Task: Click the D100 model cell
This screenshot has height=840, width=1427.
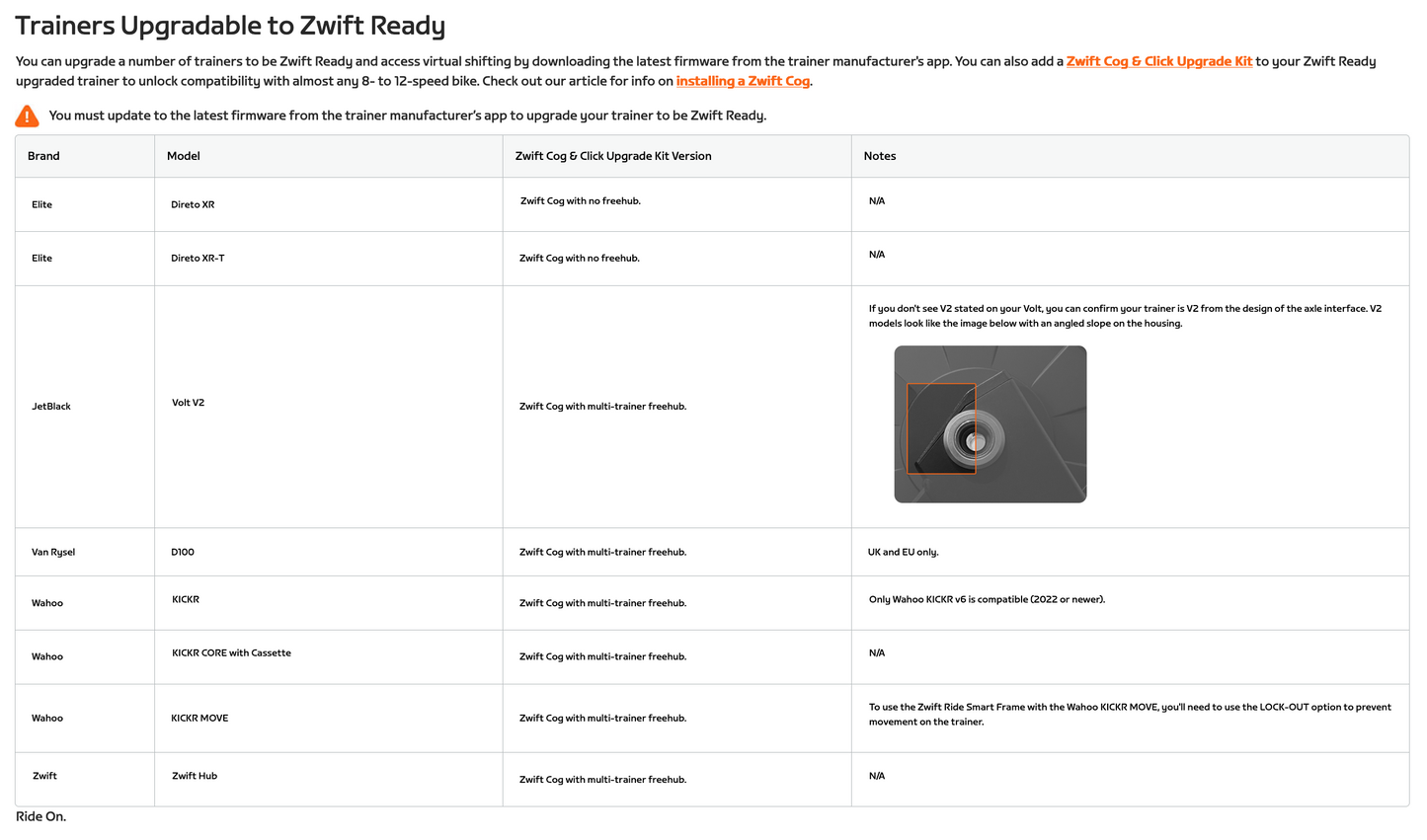Action: (183, 552)
